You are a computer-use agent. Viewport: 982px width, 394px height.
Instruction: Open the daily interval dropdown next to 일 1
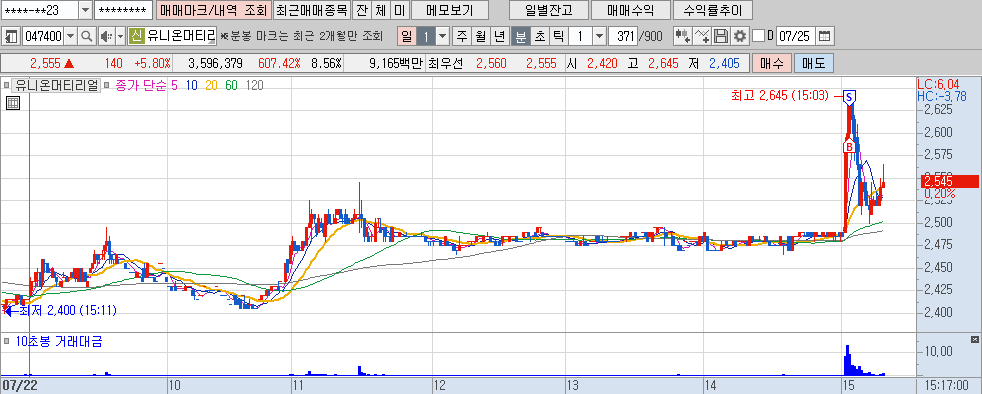pos(443,36)
